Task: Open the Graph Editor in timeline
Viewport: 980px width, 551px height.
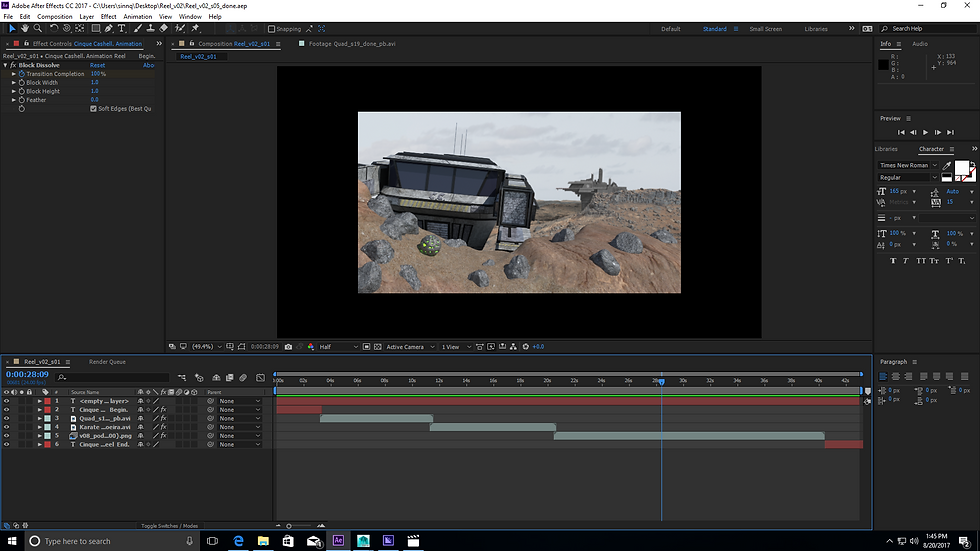Action: coord(261,377)
